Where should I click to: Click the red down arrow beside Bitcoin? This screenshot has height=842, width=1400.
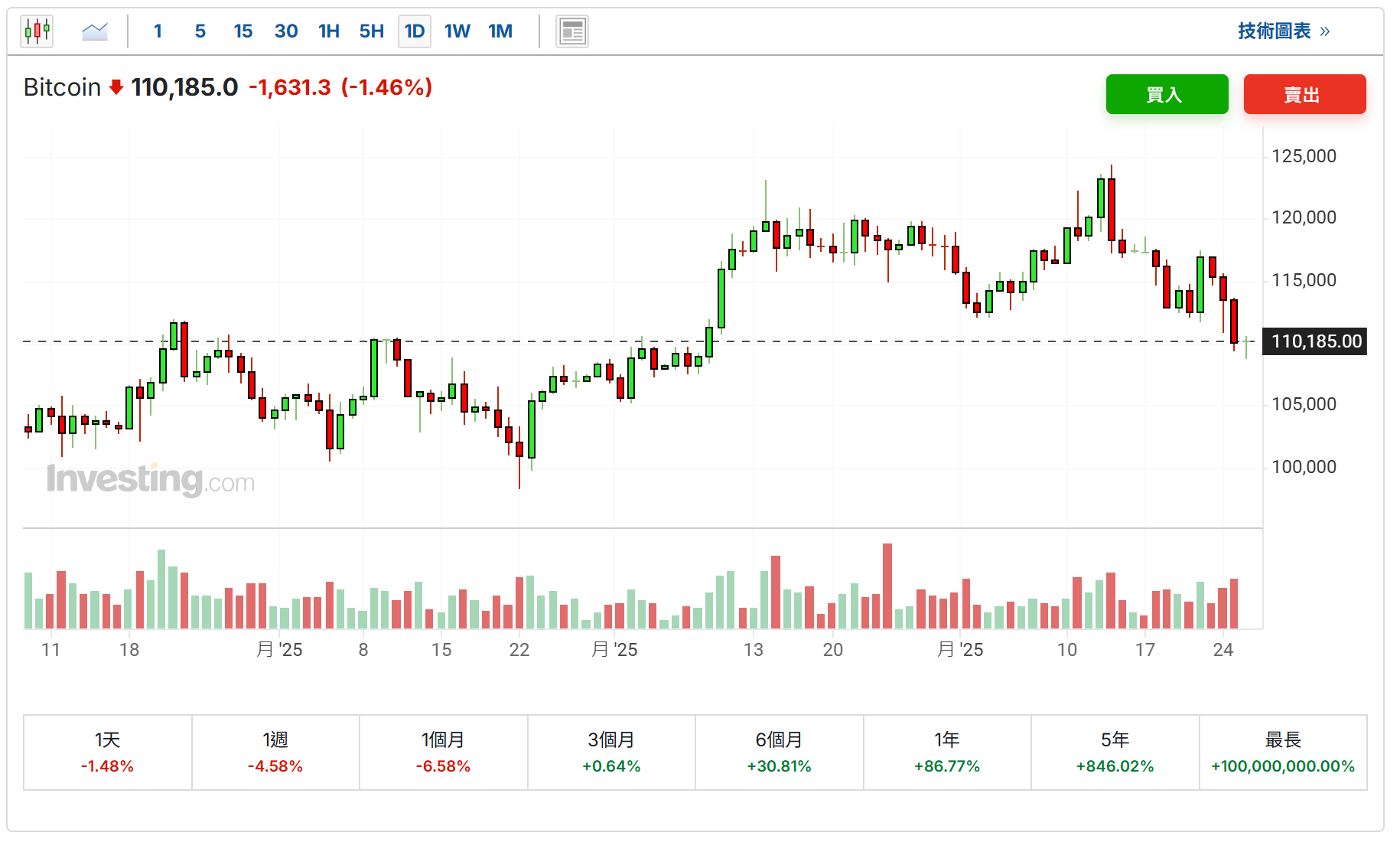[116, 87]
